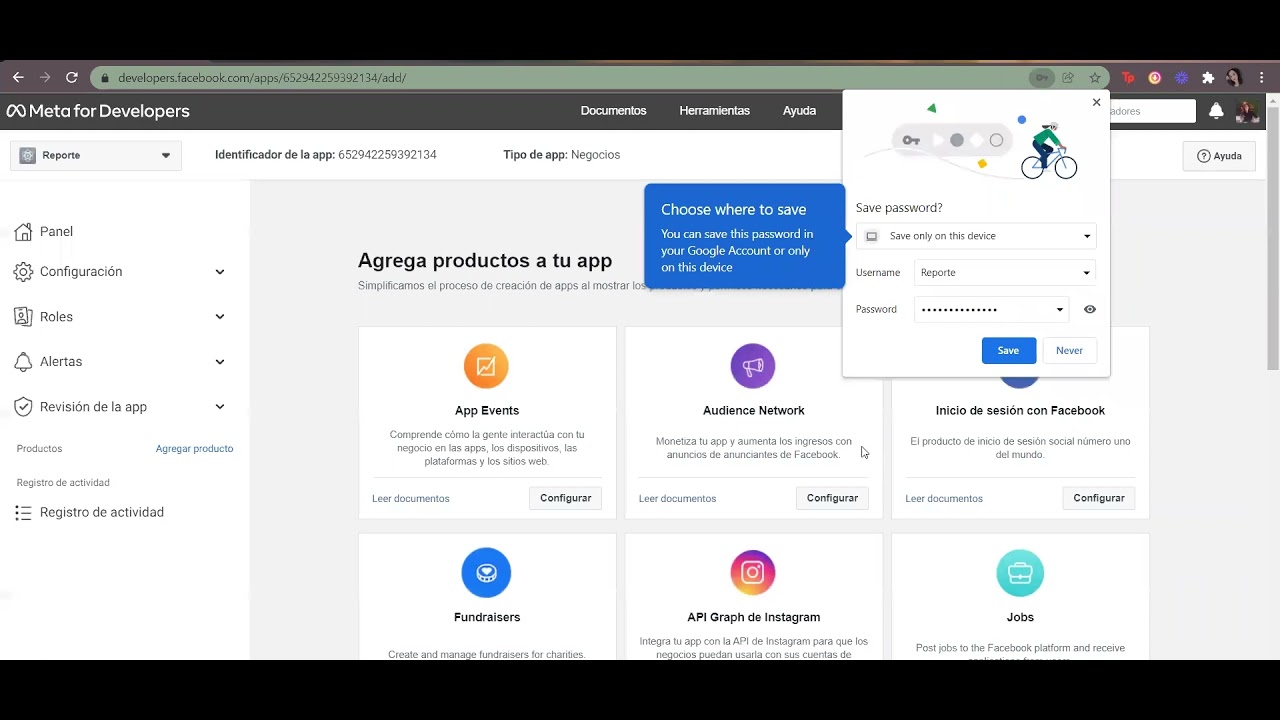Click the padlock site info icon
Viewport: 1280px width, 720px height.
tap(104, 77)
